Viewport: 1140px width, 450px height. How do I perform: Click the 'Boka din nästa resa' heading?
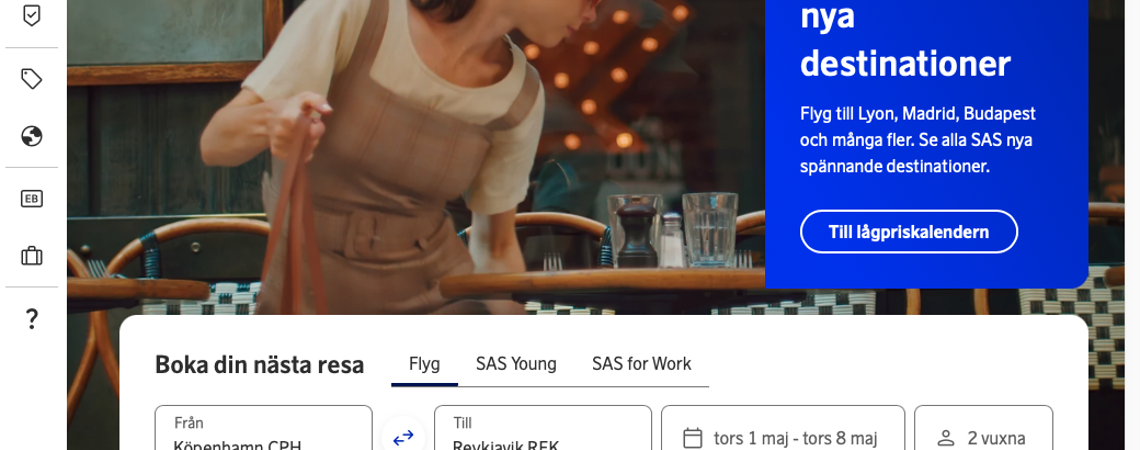pyautogui.click(x=260, y=364)
